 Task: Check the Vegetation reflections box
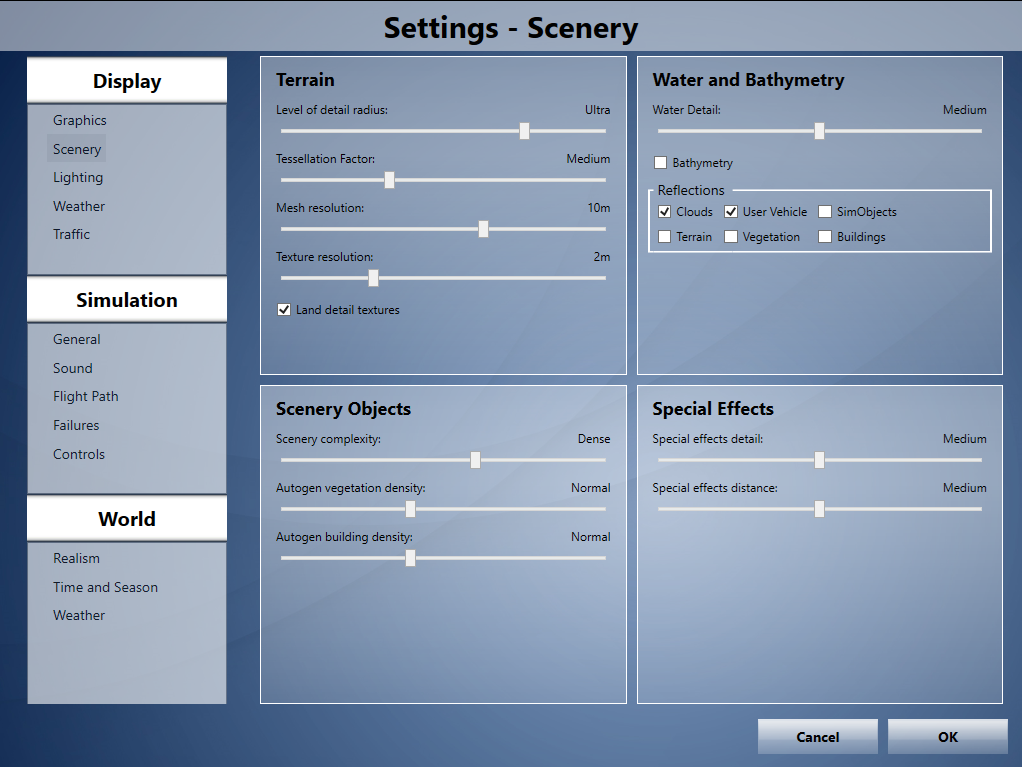[731, 237]
